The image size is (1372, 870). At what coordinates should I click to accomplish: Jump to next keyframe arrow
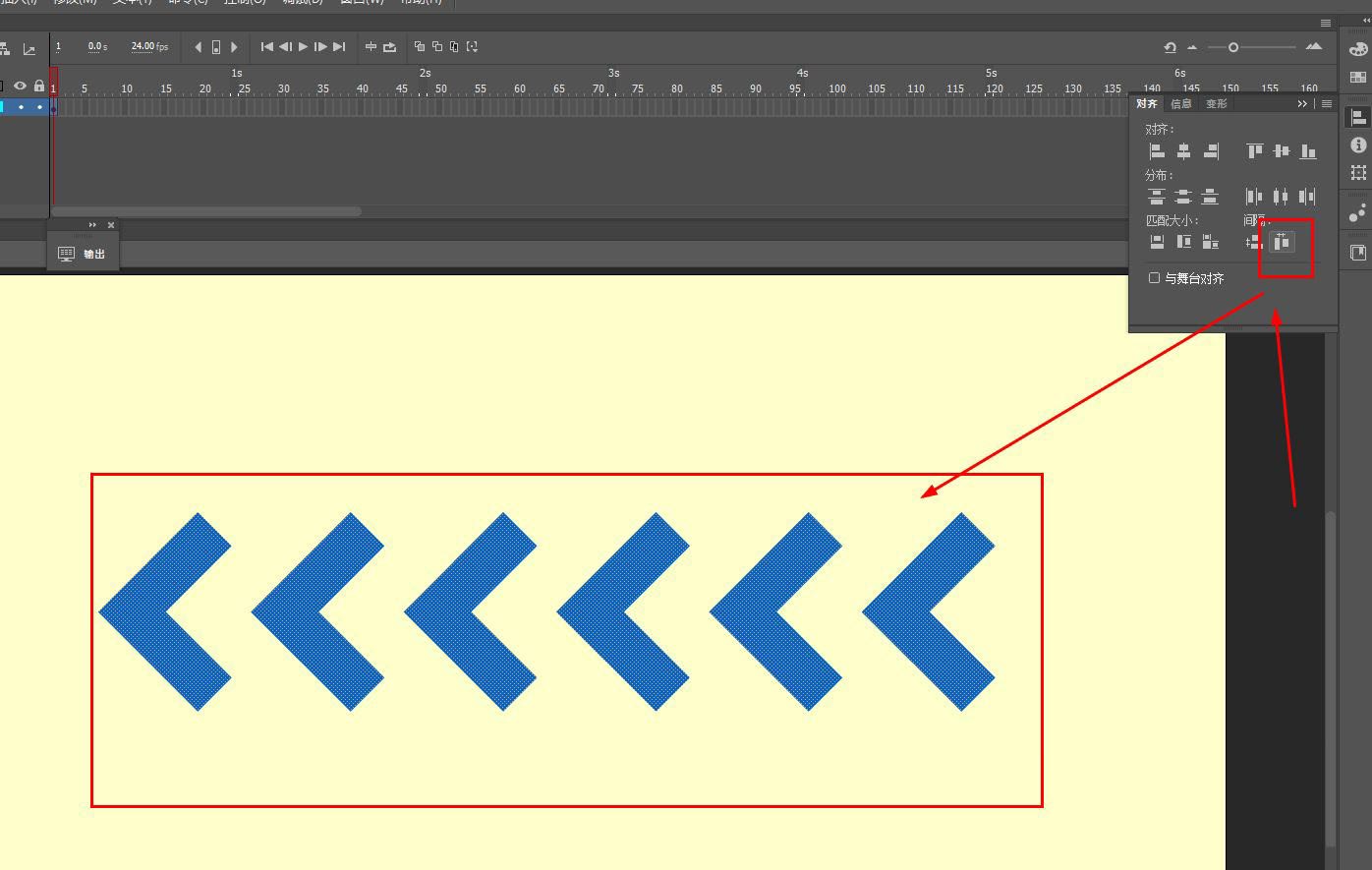[x=234, y=46]
